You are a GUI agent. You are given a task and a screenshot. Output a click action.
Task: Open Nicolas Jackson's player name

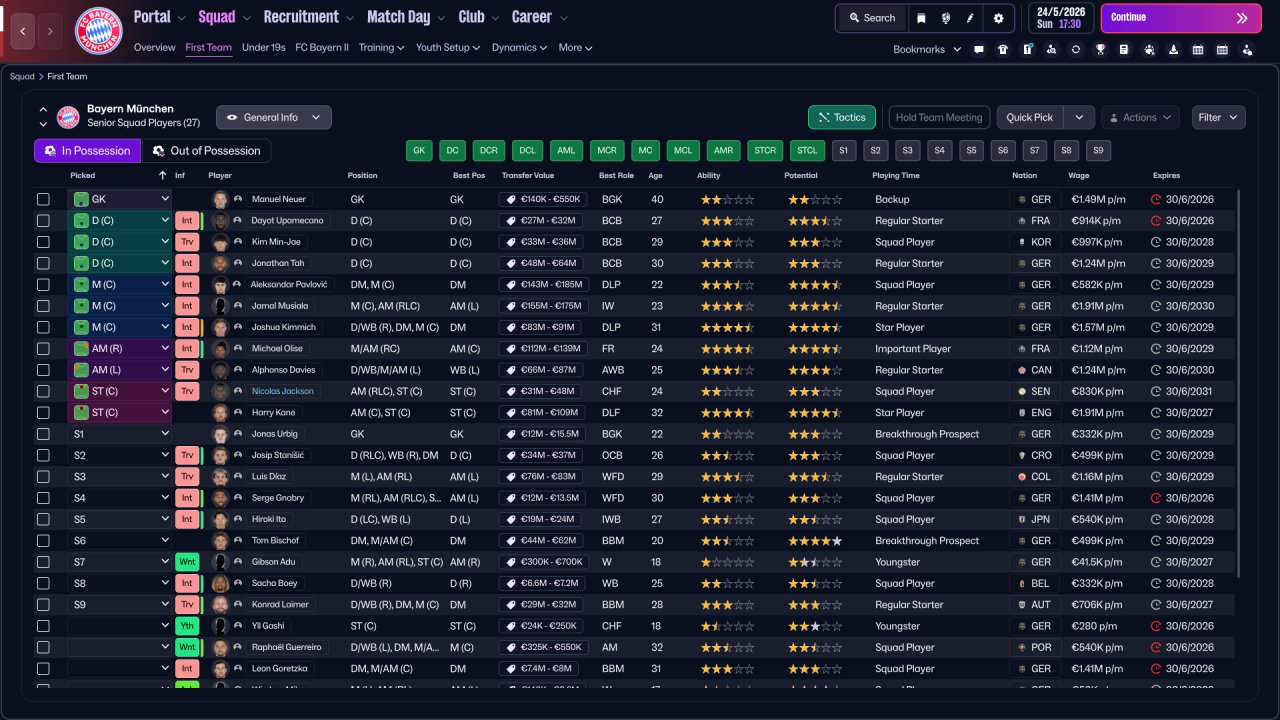click(x=282, y=391)
